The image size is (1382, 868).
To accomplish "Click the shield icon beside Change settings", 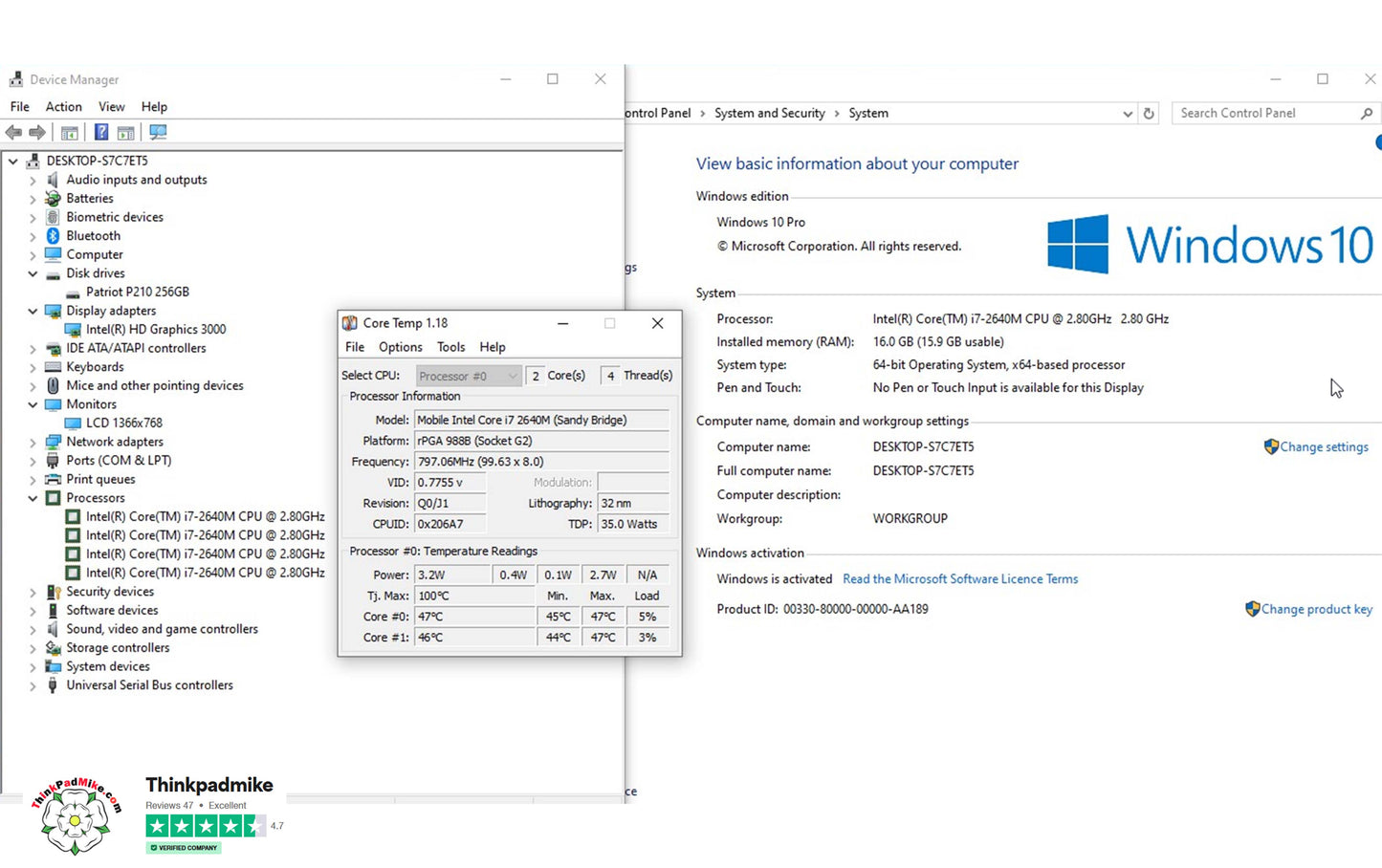I will coord(1271,446).
